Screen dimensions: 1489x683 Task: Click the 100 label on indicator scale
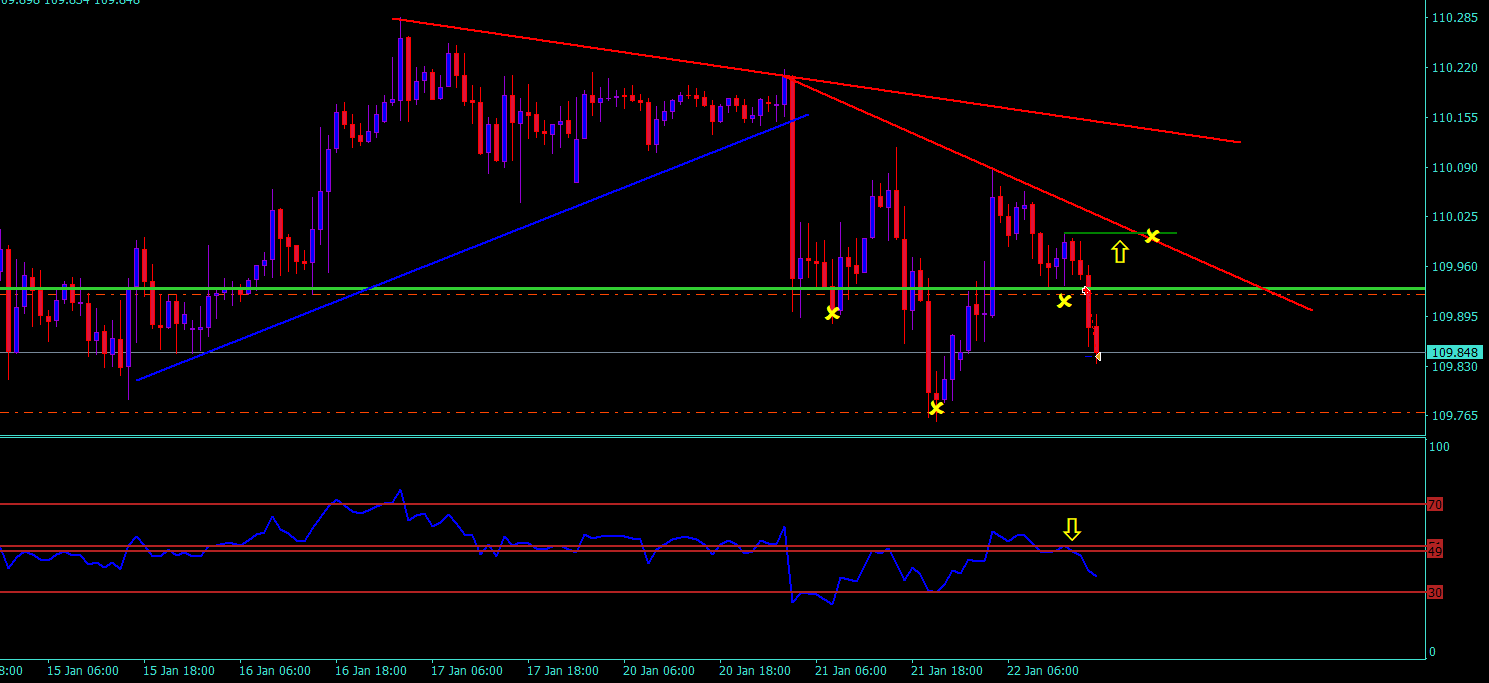coord(1439,447)
